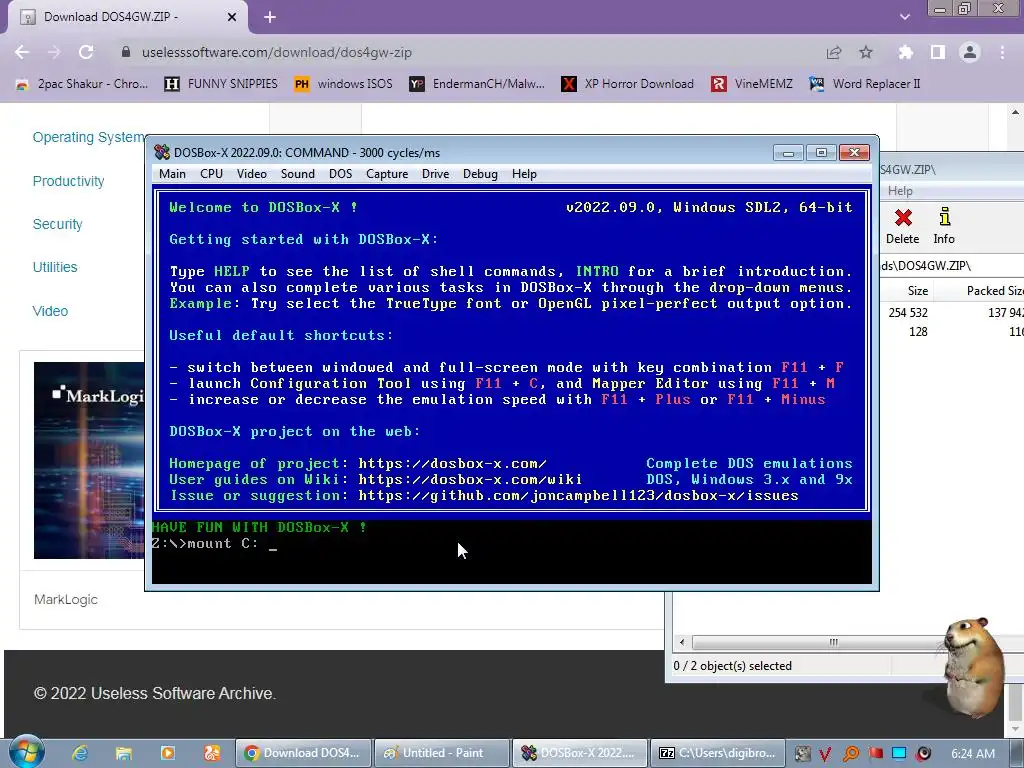Click the Productivity category link
This screenshot has width=1024, height=768.
(69, 181)
